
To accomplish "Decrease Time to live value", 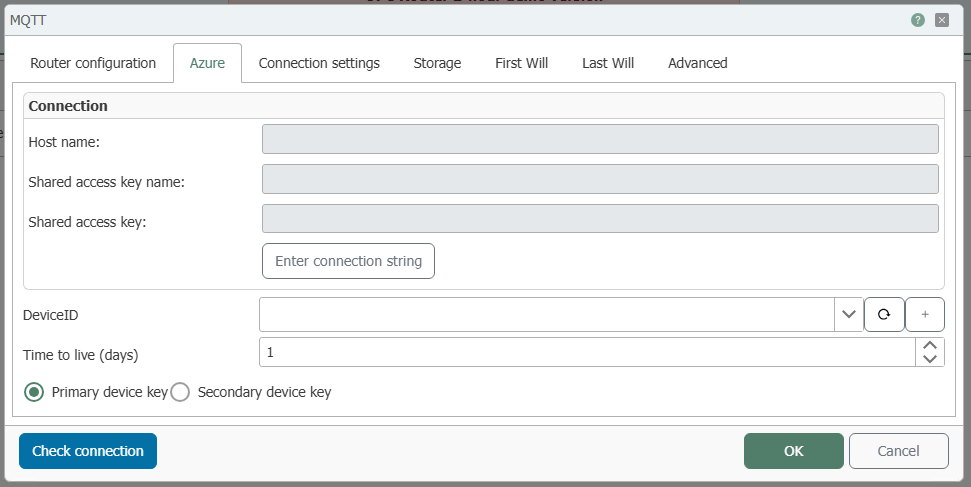I will (x=930, y=359).
